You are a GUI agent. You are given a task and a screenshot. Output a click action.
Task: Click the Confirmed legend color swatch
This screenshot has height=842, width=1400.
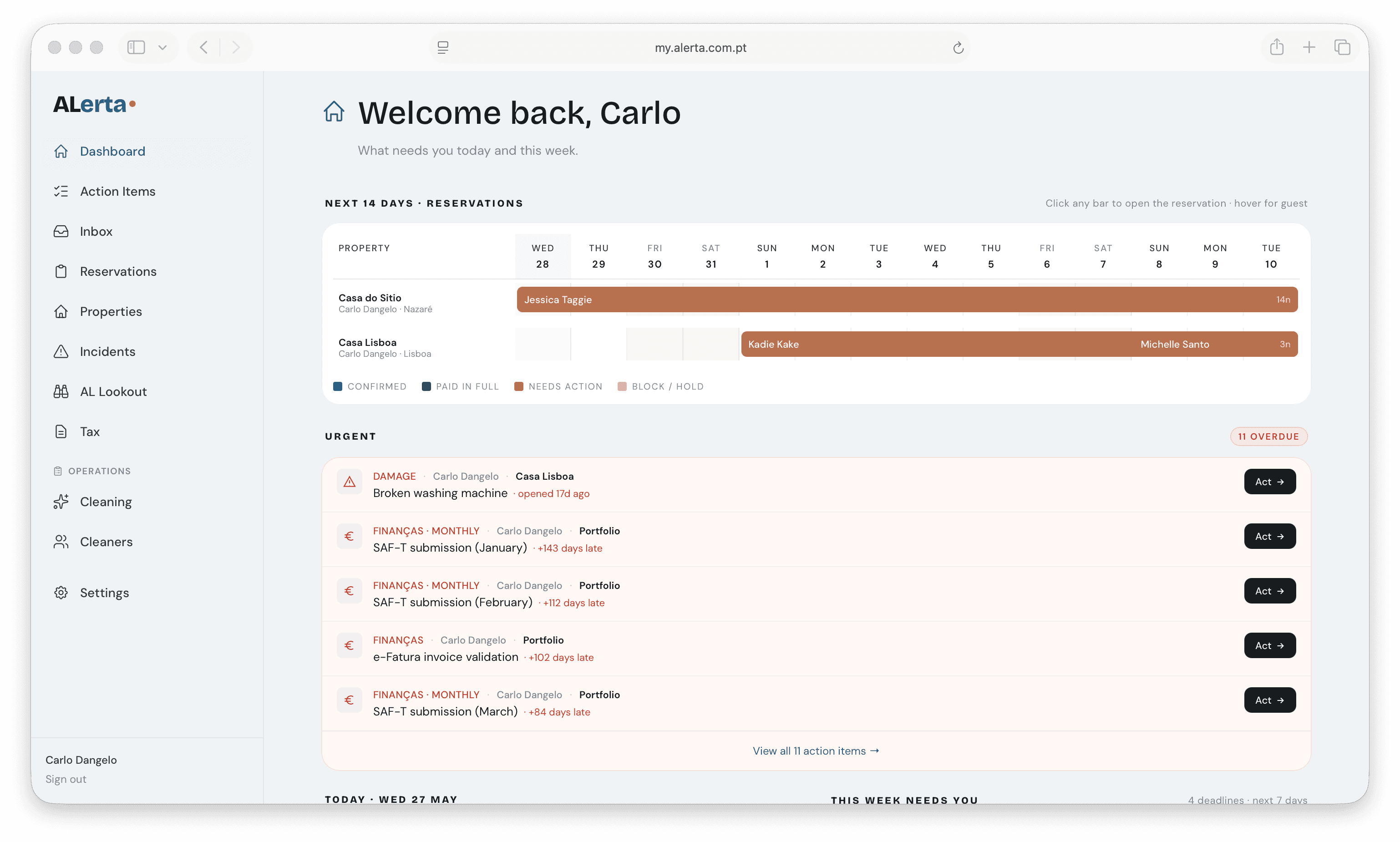[x=338, y=386]
